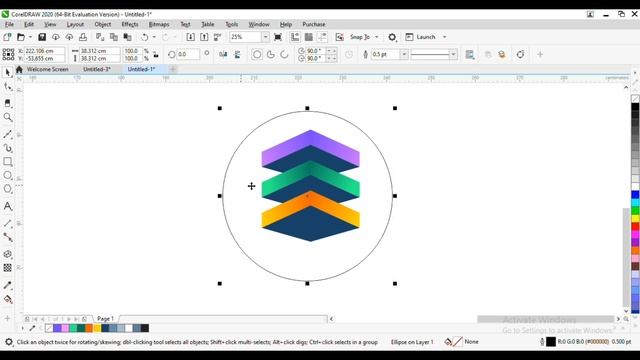Screen dimensions: 640x360
Task: Open the zoom level 25% dropdown
Action: coord(265,37)
